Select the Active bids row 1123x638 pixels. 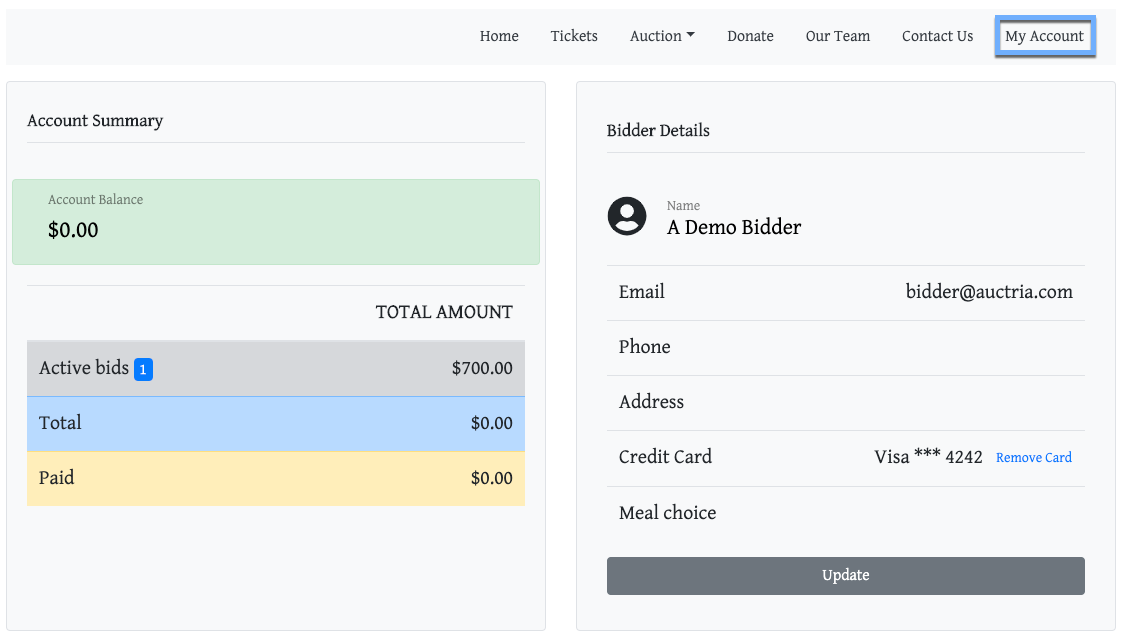point(276,368)
